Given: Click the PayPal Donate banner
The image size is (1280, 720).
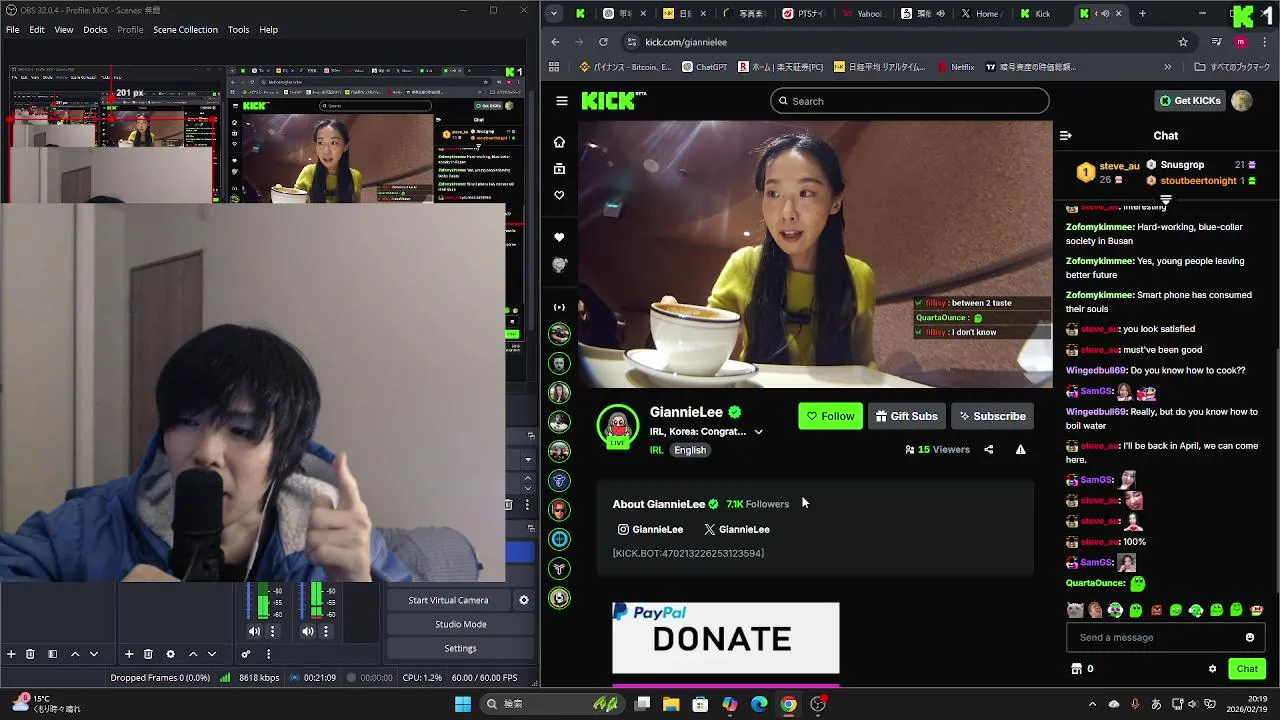Looking at the screenshot, I should [x=726, y=638].
